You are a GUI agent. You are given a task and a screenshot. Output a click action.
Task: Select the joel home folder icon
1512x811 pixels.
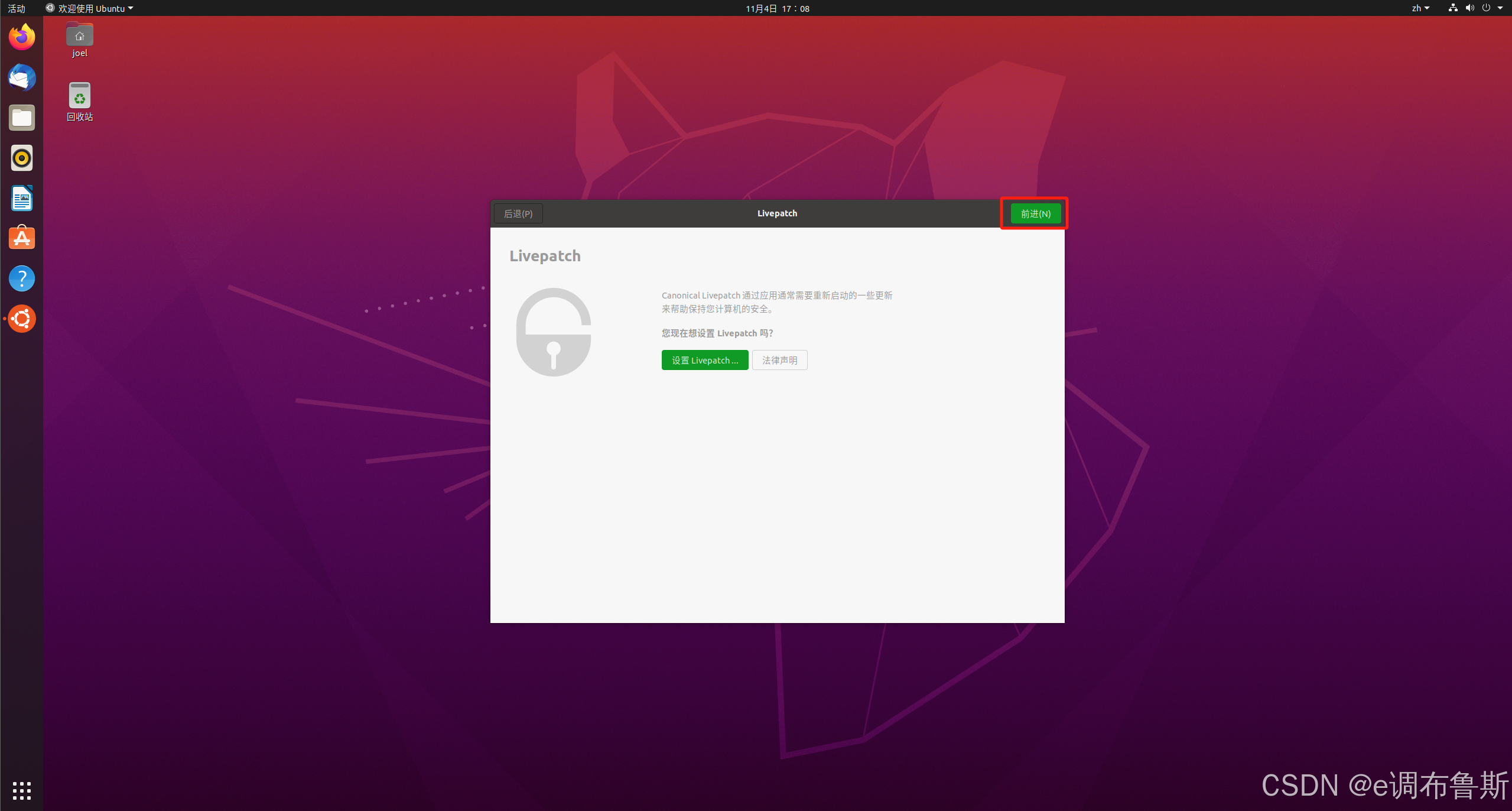80,40
